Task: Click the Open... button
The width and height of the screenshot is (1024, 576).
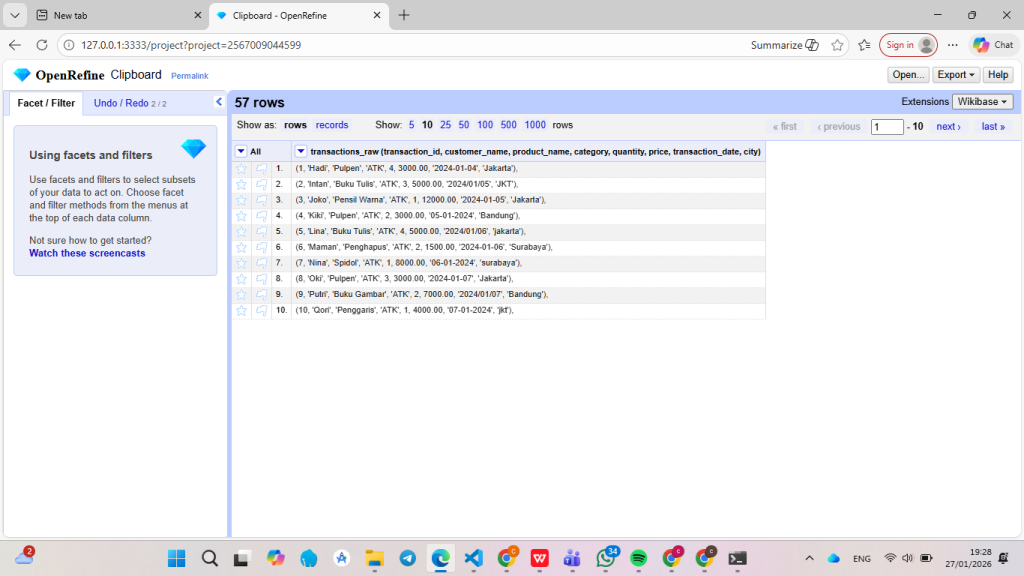Action: (x=908, y=75)
